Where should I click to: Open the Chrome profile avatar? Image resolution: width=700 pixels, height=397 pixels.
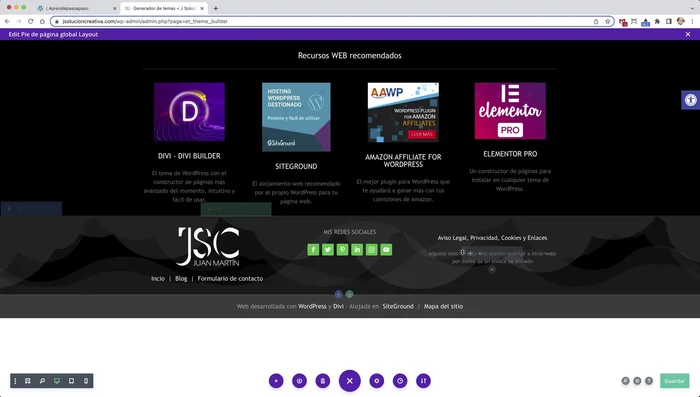point(680,21)
